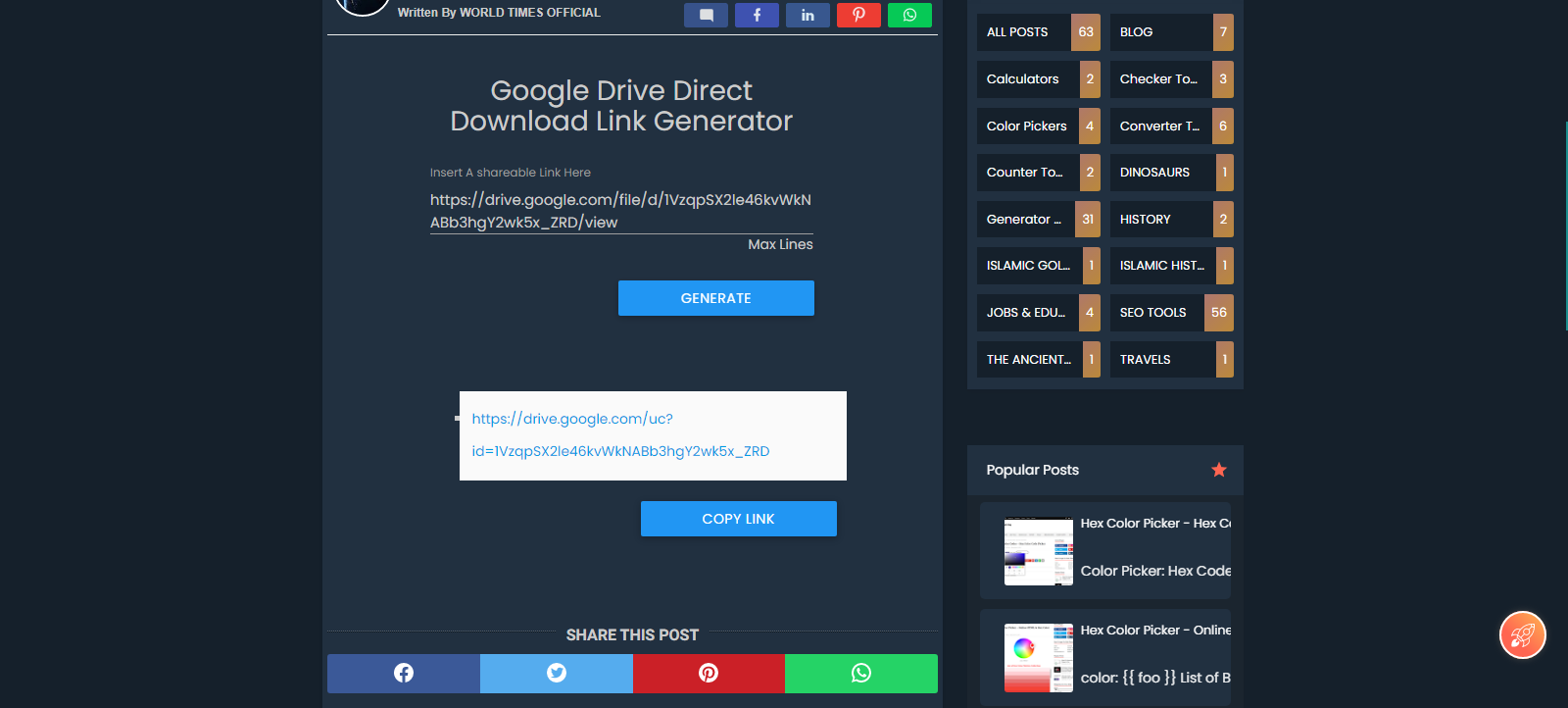Share on Pinterest using the top icon row
The image size is (1568, 708).
tap(858, 15)
